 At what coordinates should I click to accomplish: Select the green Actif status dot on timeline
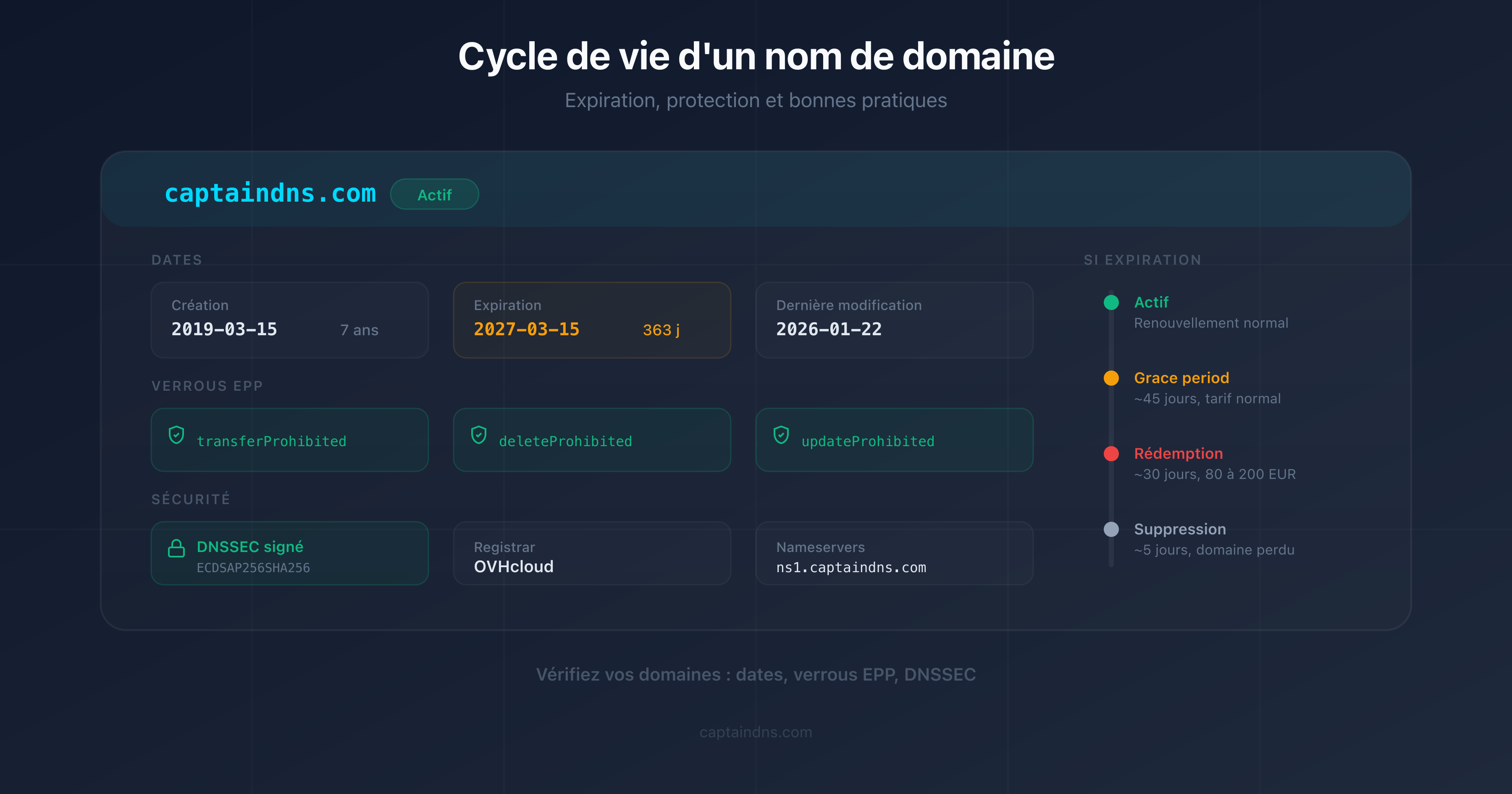[1111, 303]
